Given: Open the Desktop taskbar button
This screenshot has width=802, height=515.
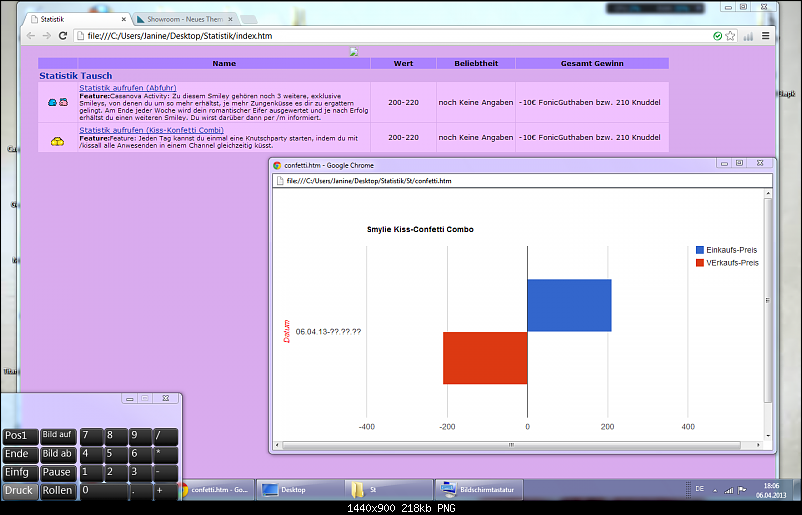Looking at the screenshot, I should click(x=300, y=490).
